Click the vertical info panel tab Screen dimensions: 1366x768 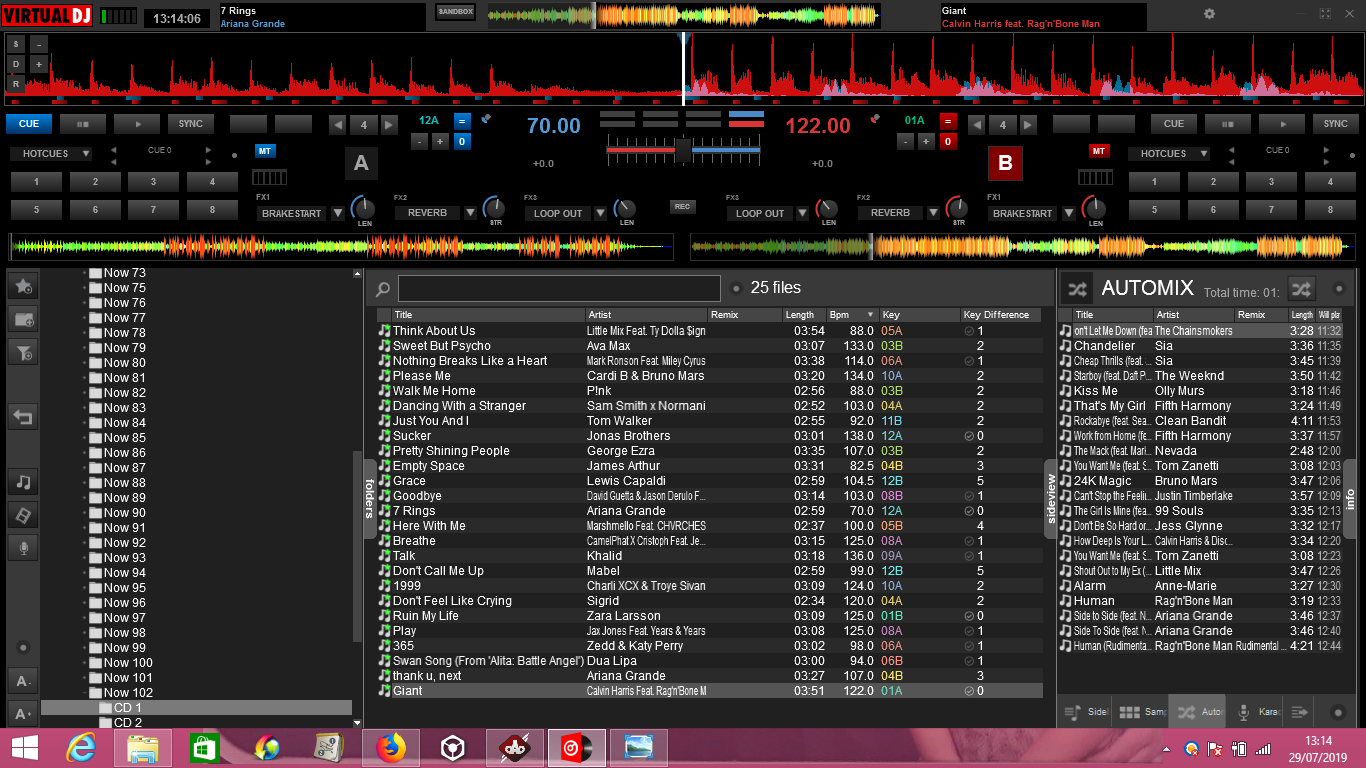[x=1350, y=498]
